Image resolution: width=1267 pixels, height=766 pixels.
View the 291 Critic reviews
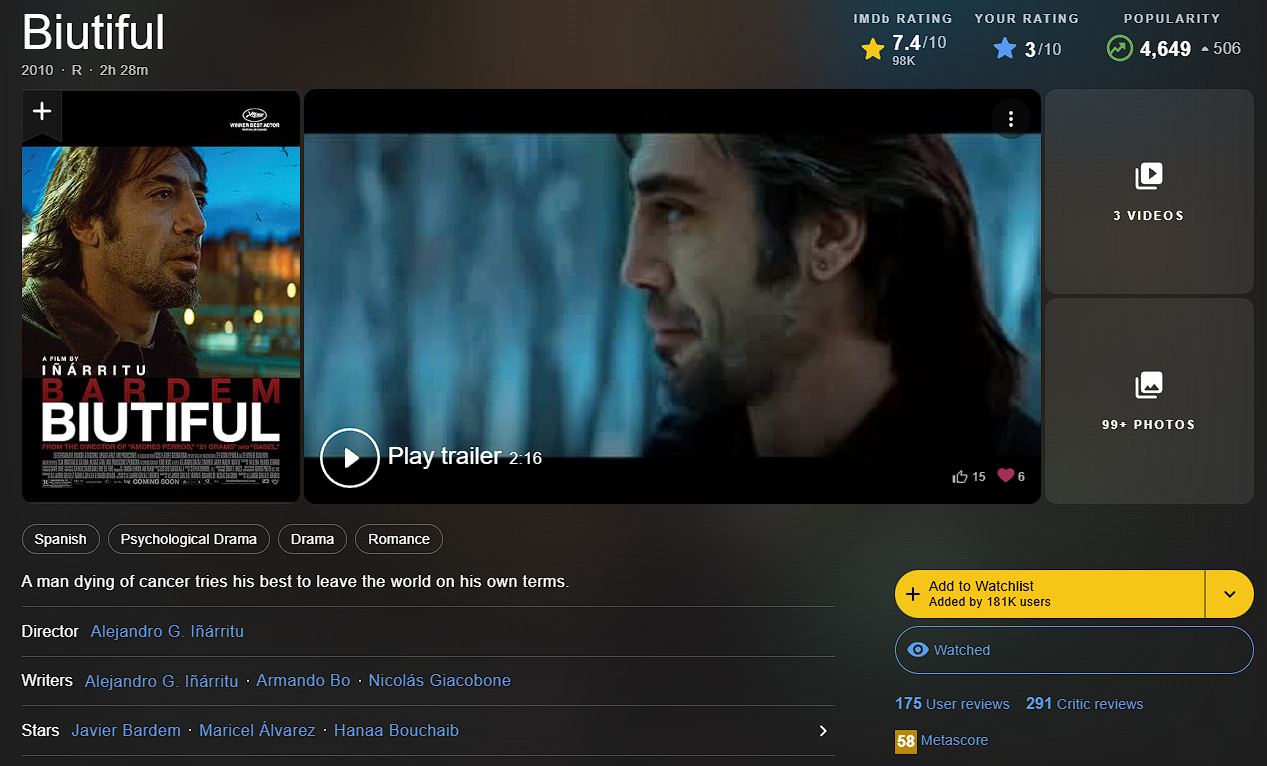(1084, 704)
